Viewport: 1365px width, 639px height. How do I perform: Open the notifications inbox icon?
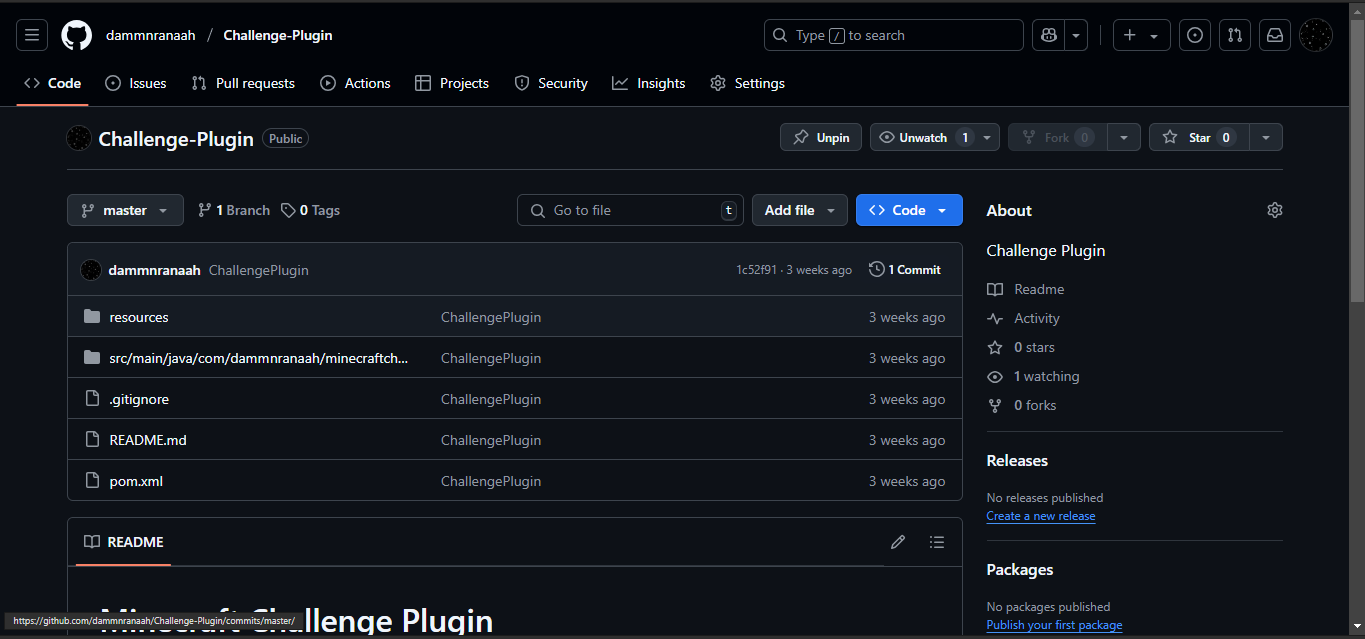[x=1275, y=35]
